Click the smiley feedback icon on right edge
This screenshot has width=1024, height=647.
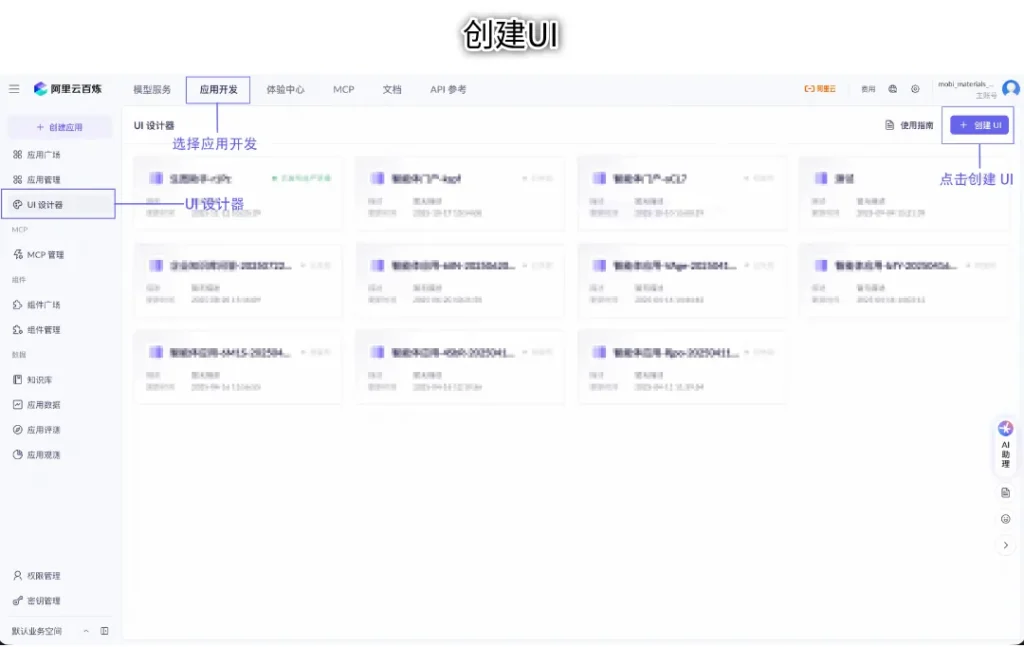tap(1005, 519)
